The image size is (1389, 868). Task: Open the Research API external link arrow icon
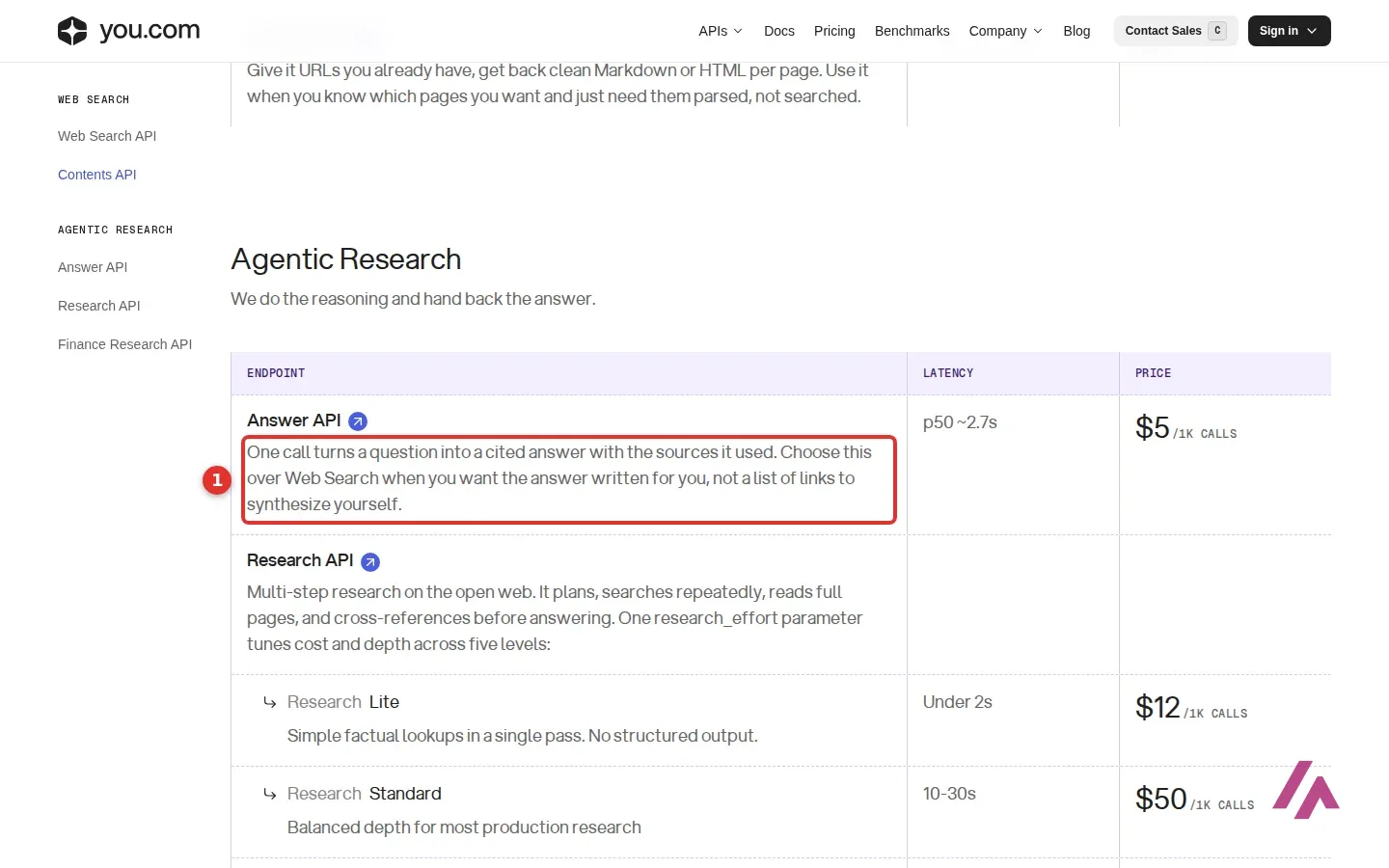(370, 561)
